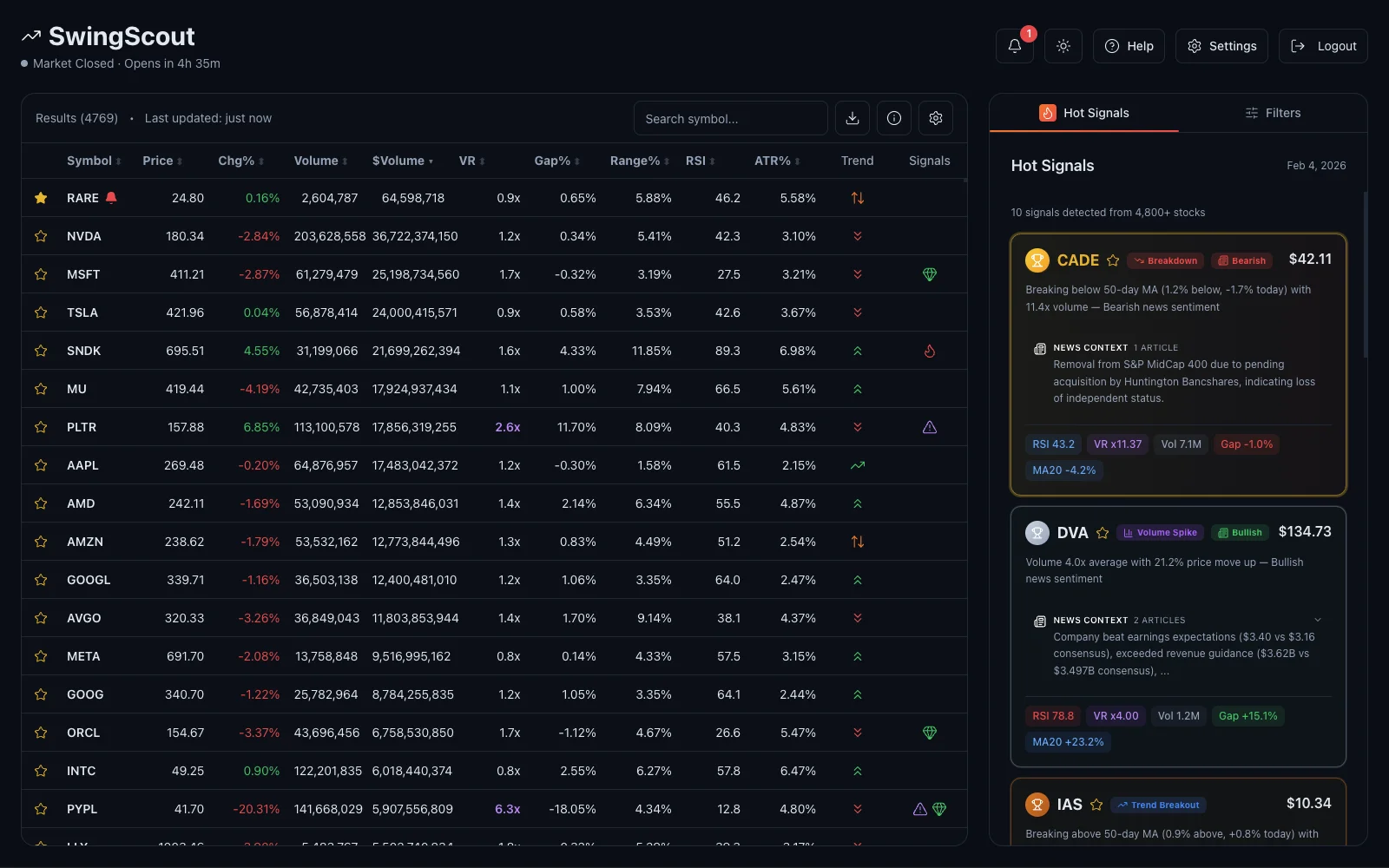Open table settings gear icon
Viewport: 1389px width, 868px height.
pos(935,118)
